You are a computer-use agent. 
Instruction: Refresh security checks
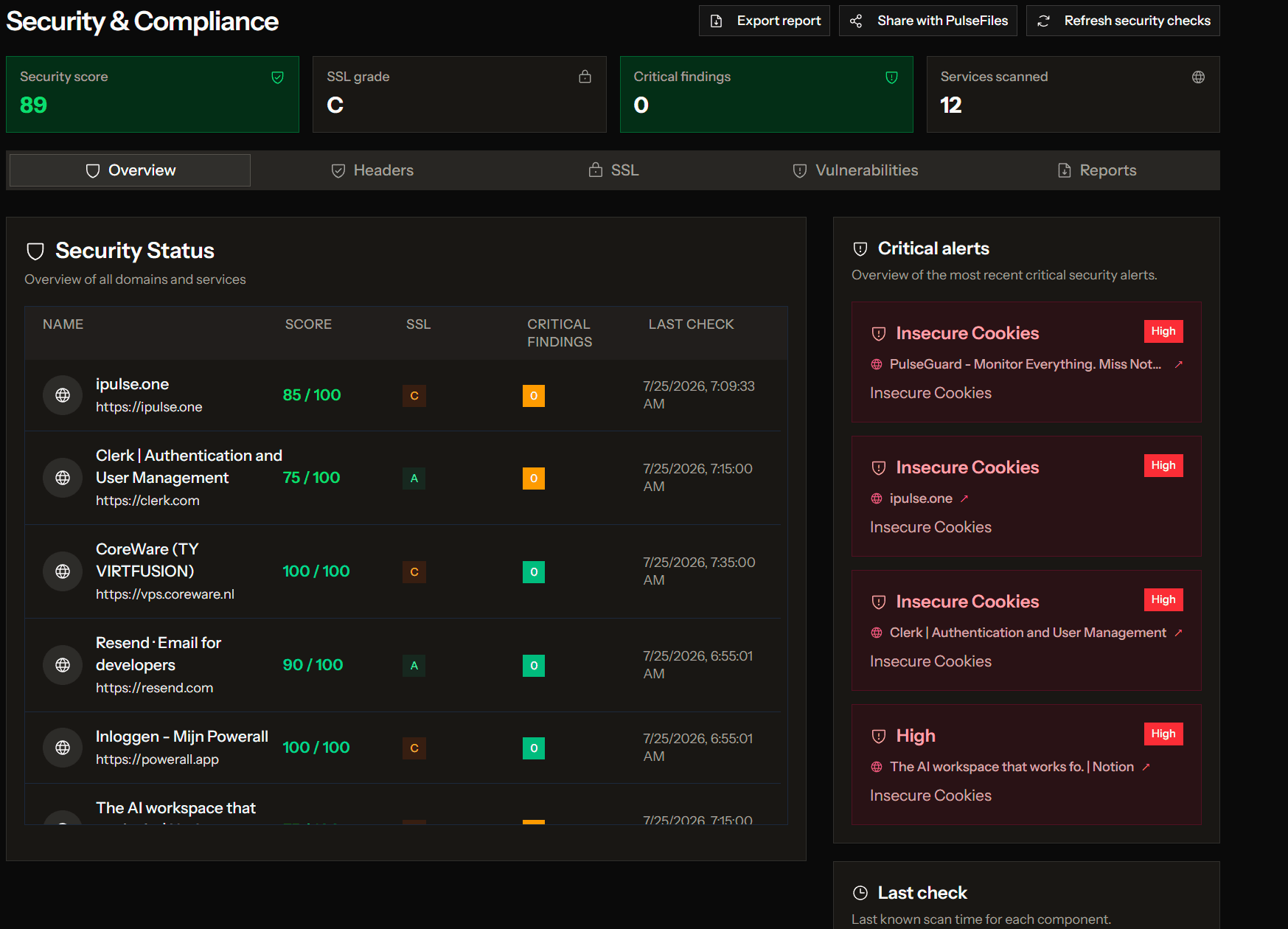[1123, 21]
